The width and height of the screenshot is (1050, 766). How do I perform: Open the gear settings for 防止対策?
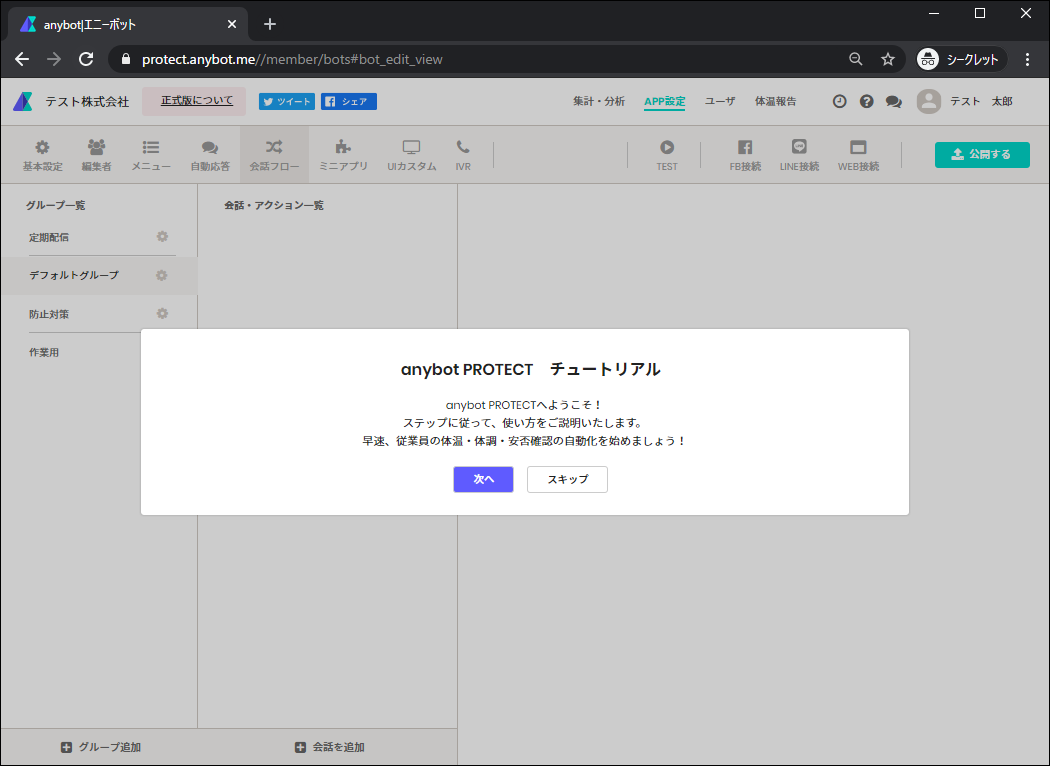pyautogui.click(x=161, y=311)
